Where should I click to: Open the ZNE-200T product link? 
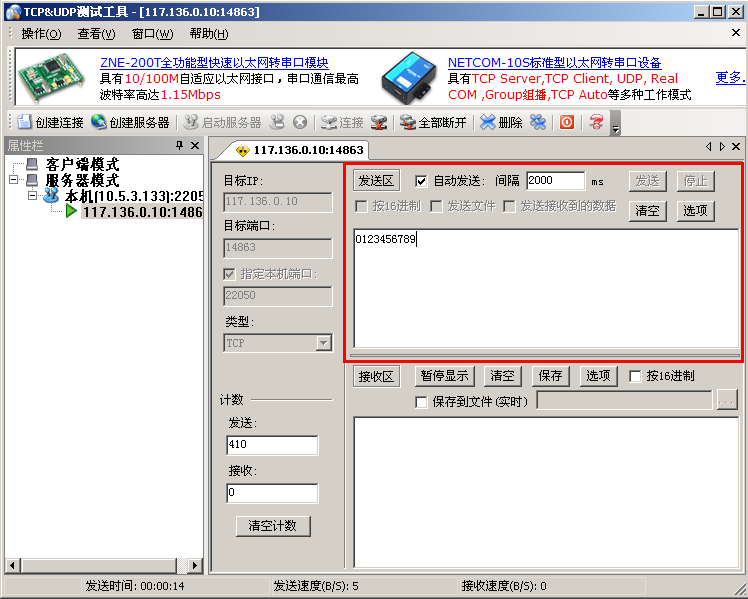coord(214,62)
